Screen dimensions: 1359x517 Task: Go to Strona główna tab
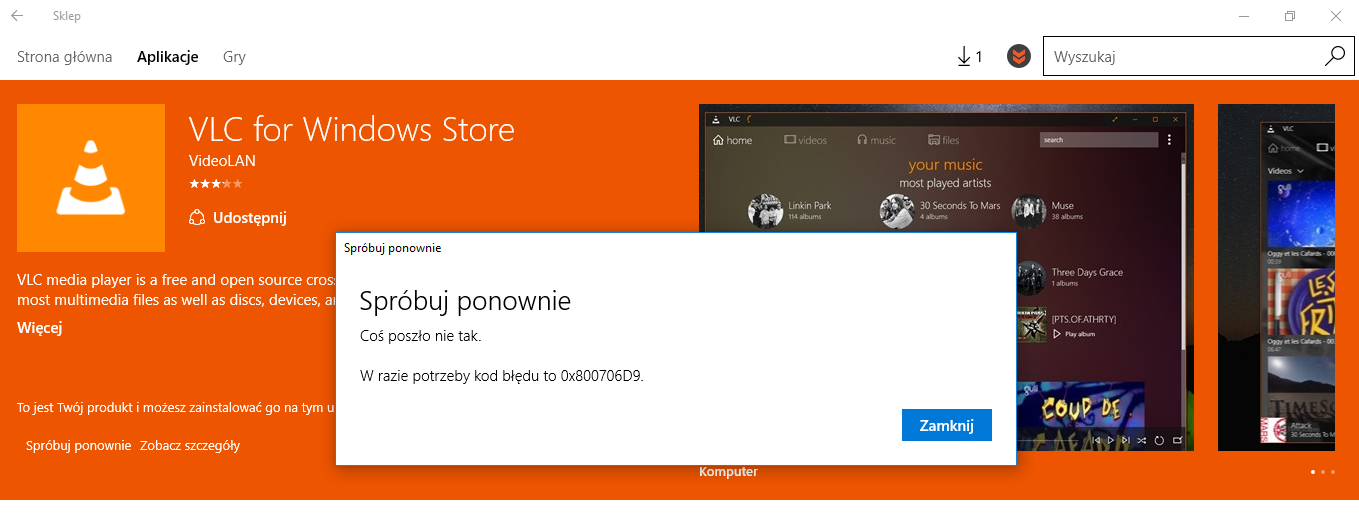point(65,57)
